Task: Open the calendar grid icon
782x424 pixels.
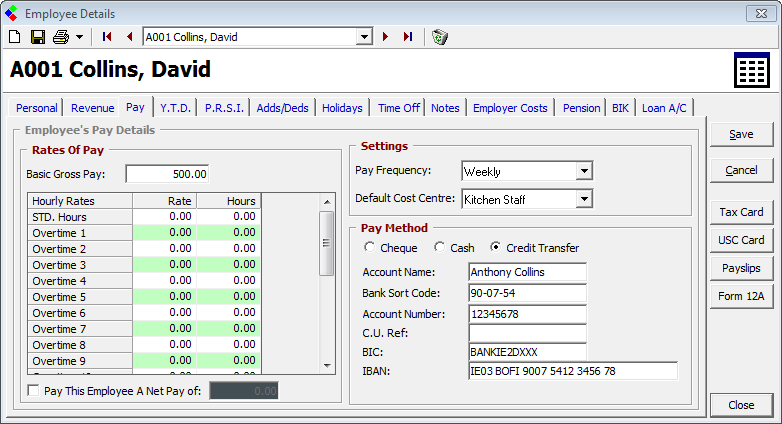Action: (x=751, y=72)
